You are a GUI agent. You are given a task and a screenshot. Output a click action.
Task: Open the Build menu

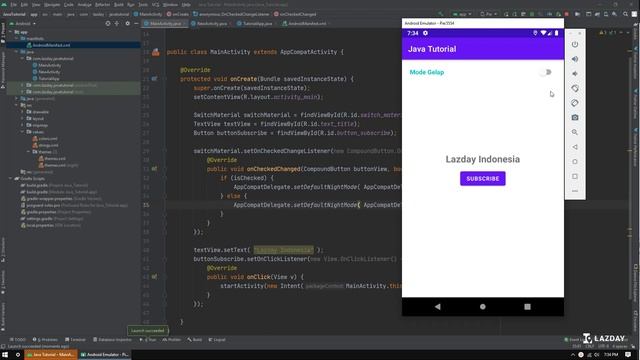(x=118, y=4)
